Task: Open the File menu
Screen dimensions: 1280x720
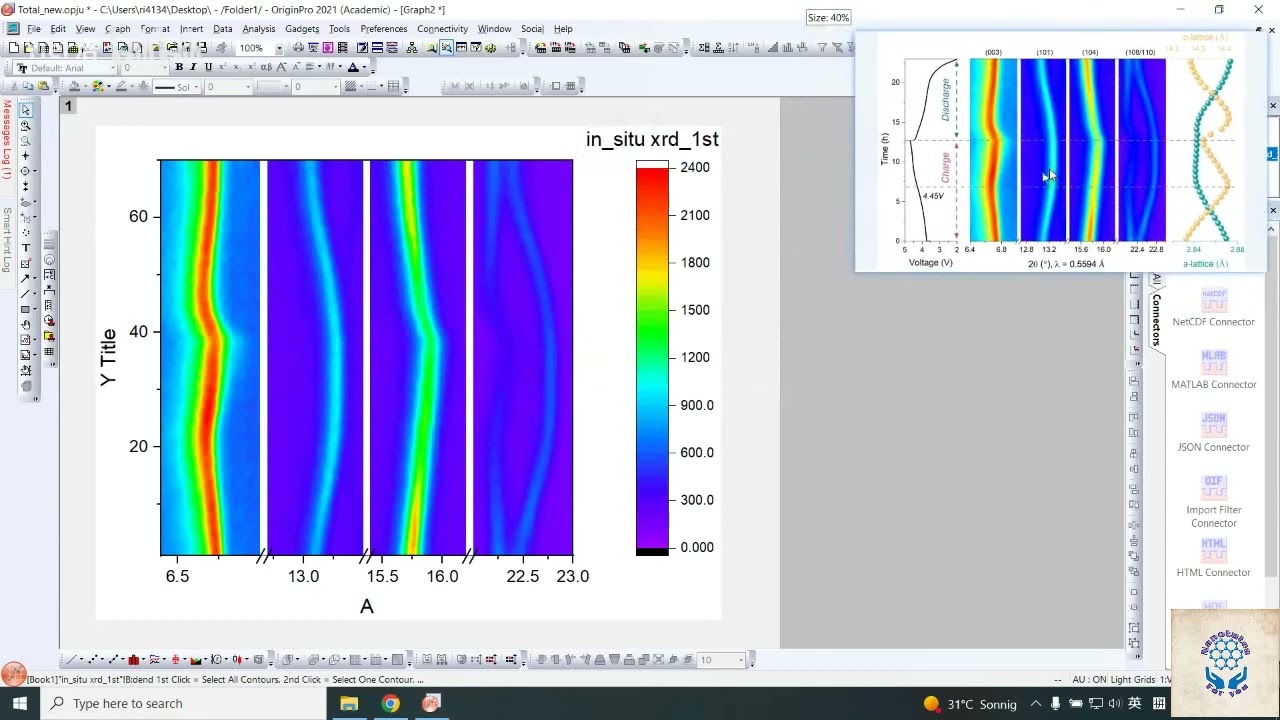Action: pos(34,29)
